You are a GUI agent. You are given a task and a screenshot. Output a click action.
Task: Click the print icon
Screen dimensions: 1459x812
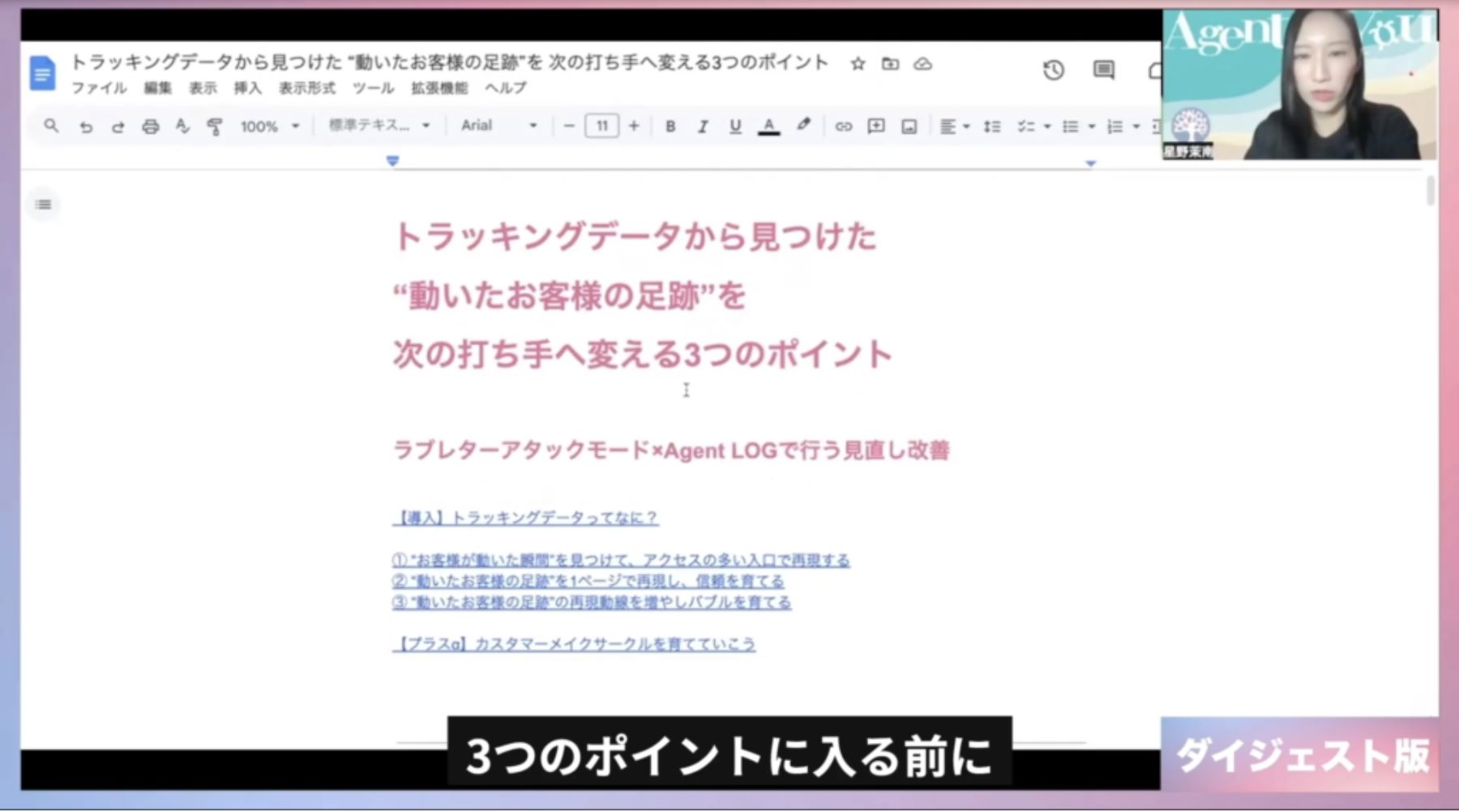tap(150, 126)
